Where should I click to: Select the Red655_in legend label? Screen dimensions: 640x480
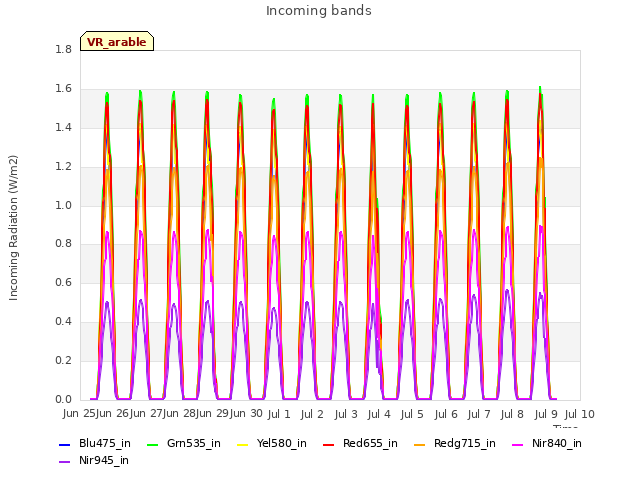[370, 443]
